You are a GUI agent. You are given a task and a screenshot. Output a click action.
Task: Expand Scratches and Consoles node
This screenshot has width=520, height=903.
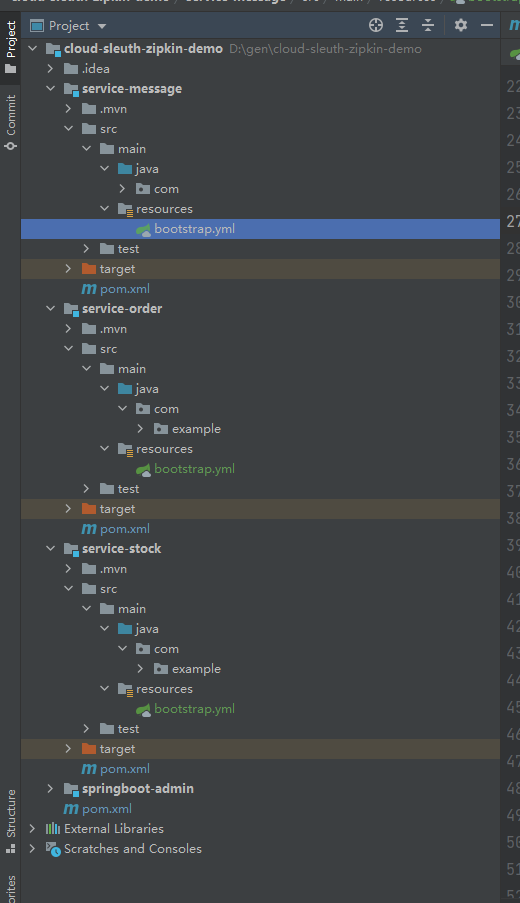(33, 849)
